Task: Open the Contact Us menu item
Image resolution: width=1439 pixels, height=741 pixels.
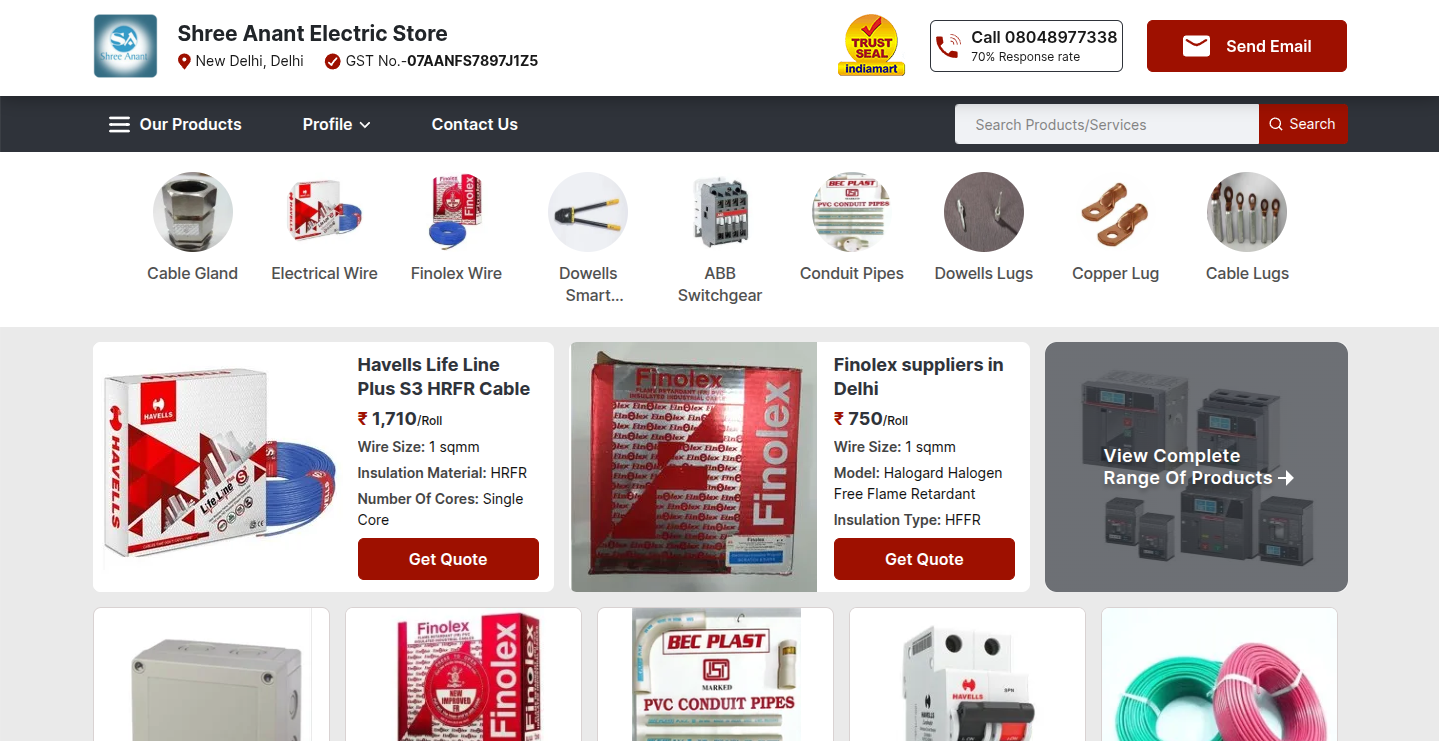Action: pyautogui.click(x=475, y=124)
